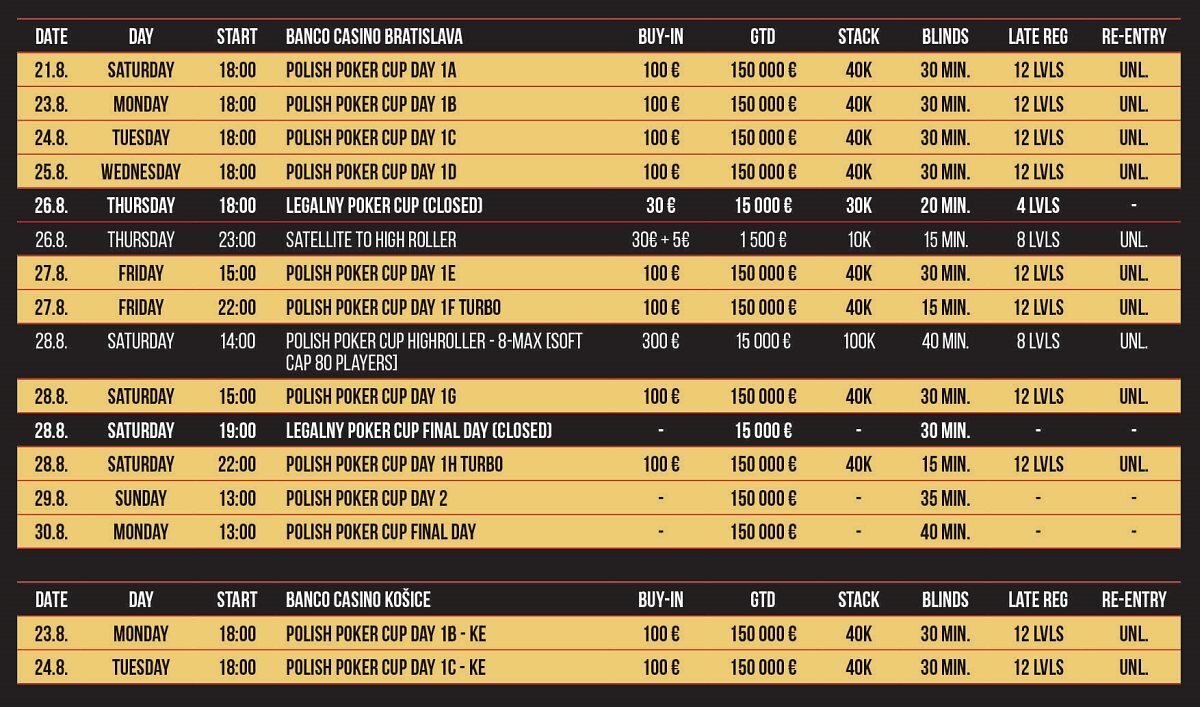Image resolution: width=1200 pixels, height=707 pixels.
Task: Select the Polish Poker Cup Day 1F Turbo row
Action: [600, 307]
